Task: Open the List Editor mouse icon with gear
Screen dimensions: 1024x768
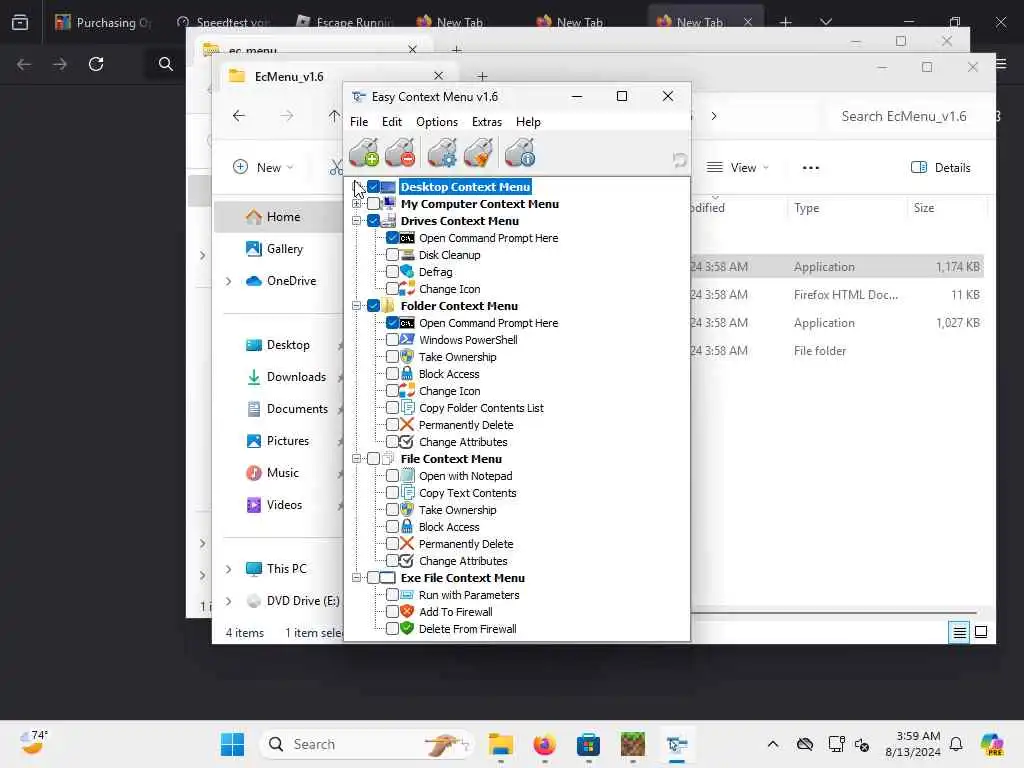Action: (442, 152)
